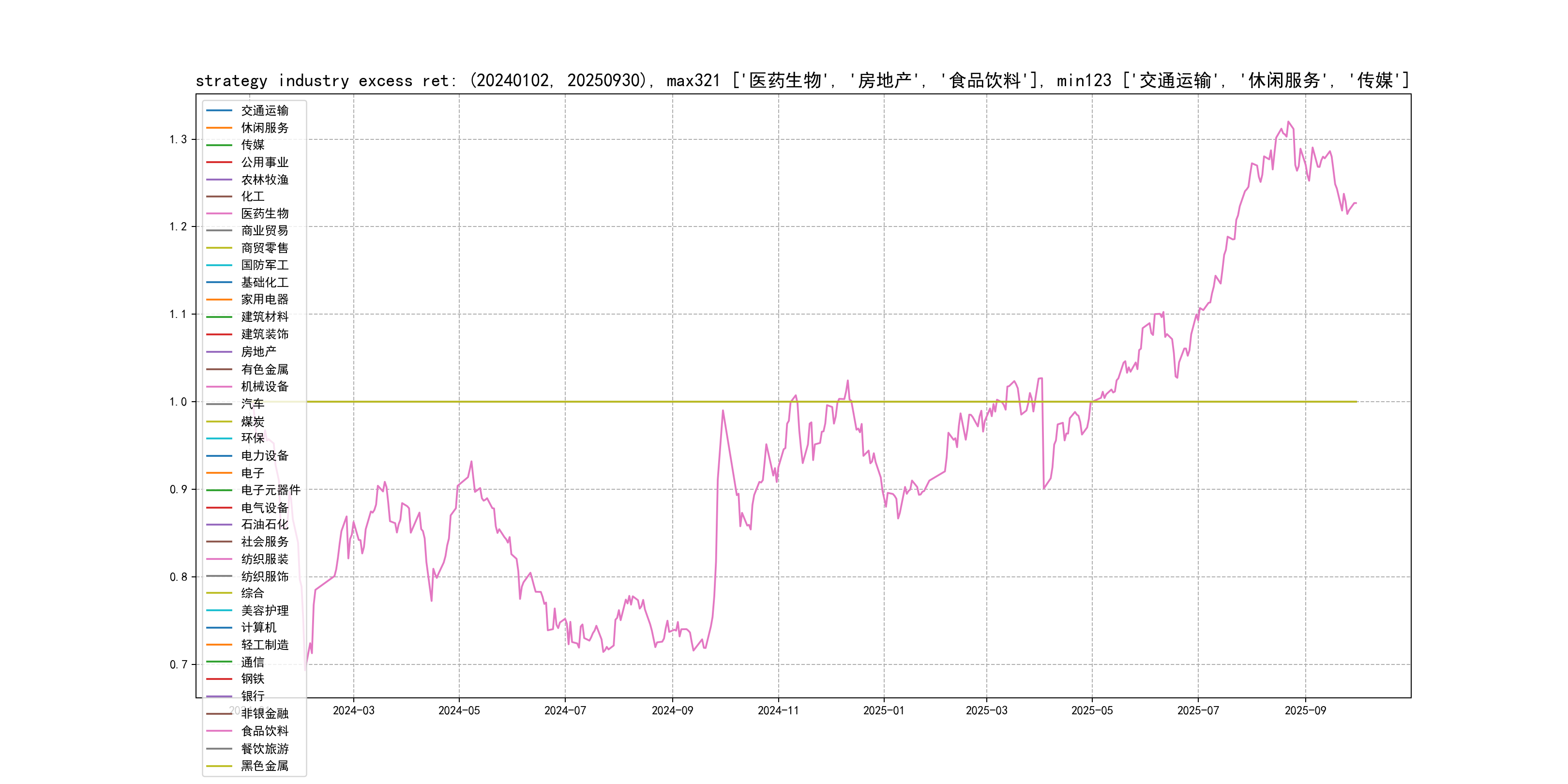Click the 0.7 y-axis tick label
The image size is (1568, 784).
coord(179,664)
